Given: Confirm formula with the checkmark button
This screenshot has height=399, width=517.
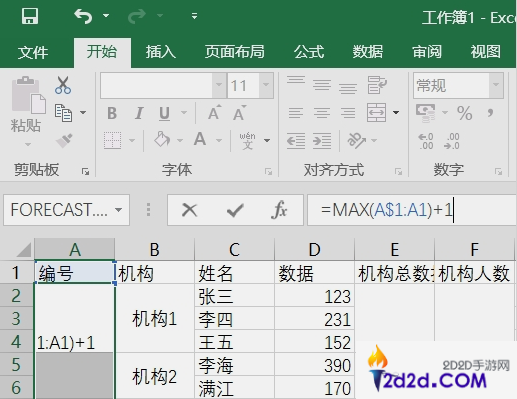Looking at the screenshot, I should point(235,210).
